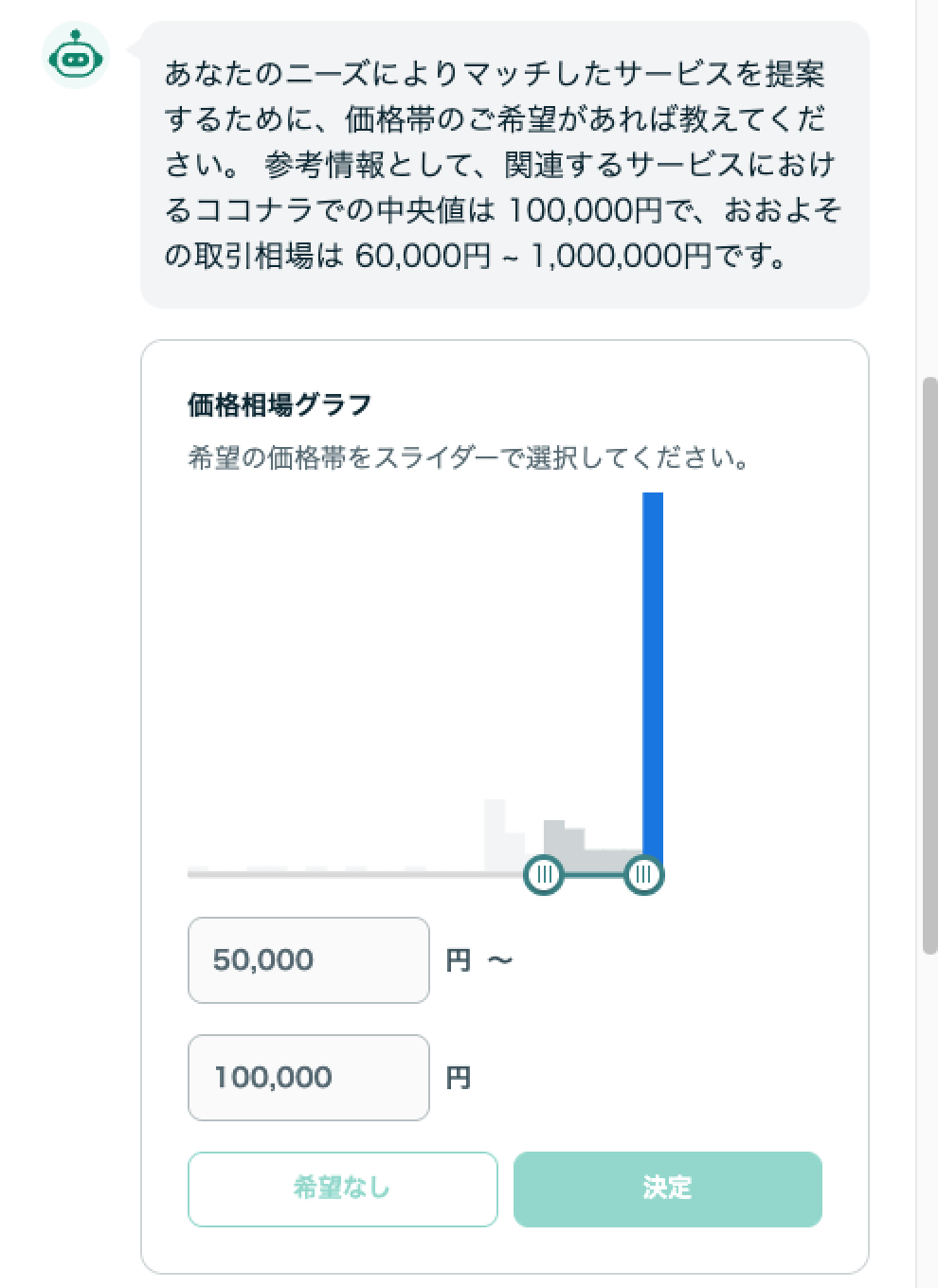
Task: Click the short gray bar beside the blue bar
Action: (623, 859)
